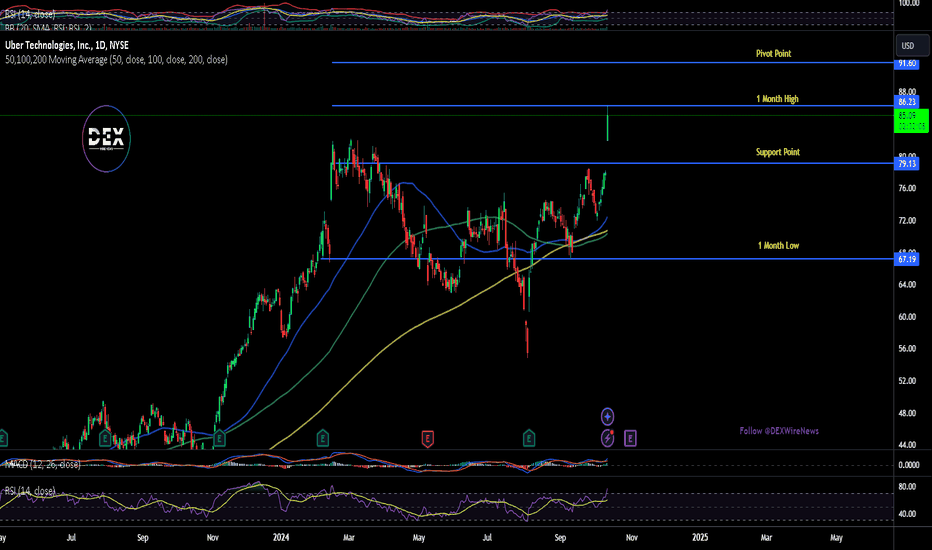The image size is (932, 550).
Task: Click the green earnings marker below the Jul 2023 peak
Action: pyautogui.click(x=105, y=439)
